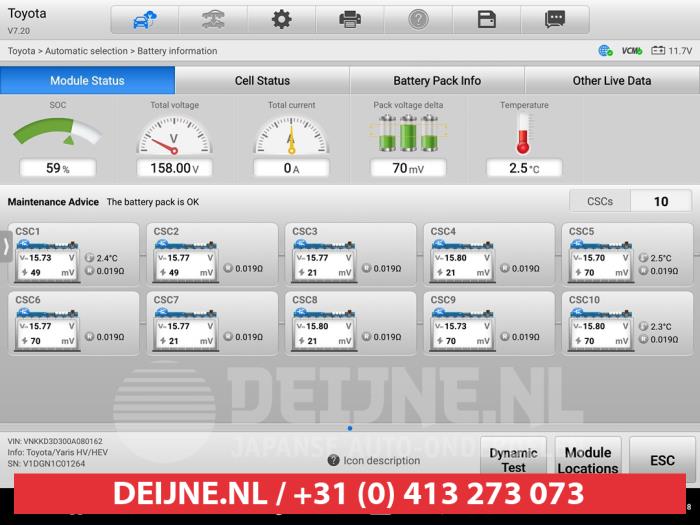700x525 pixels.
Task: Open Module Locations
Action: (x=588, y=460)
